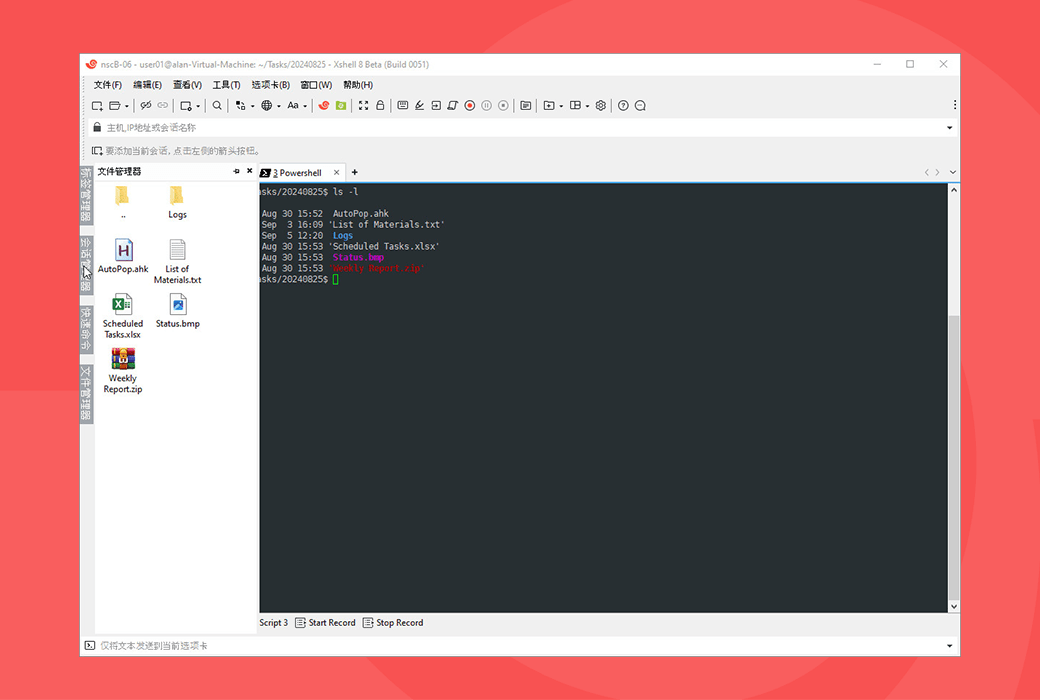1040x700 pixels.
Task: Expand the Color Scheme dropdown arrow
Action: tap(252, 106)
